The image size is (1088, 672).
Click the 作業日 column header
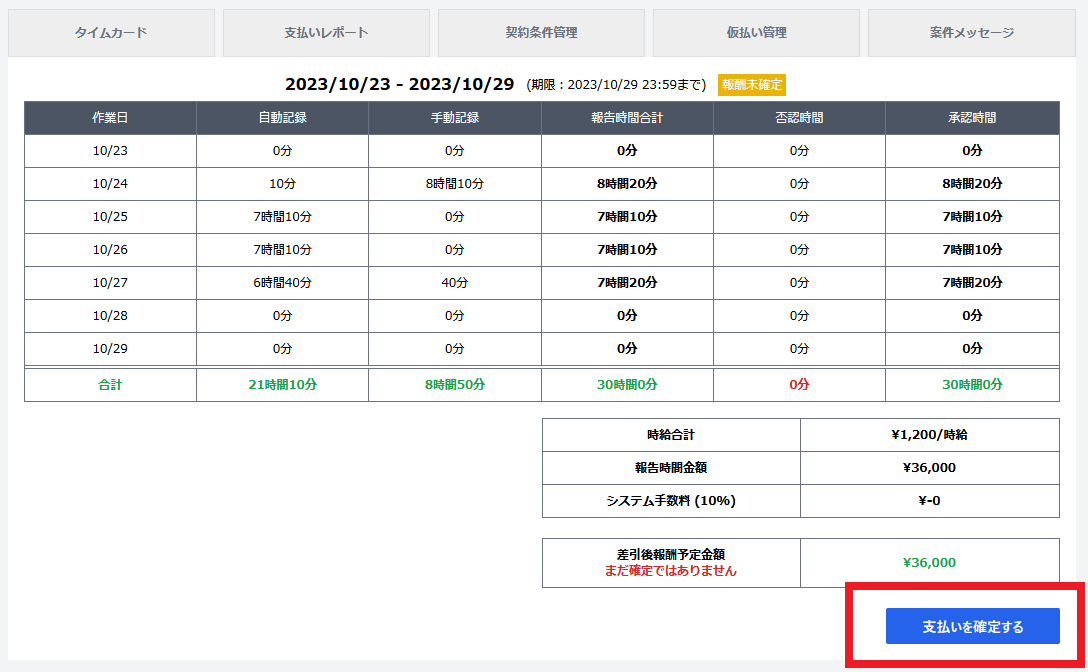(x=110, y=118)
